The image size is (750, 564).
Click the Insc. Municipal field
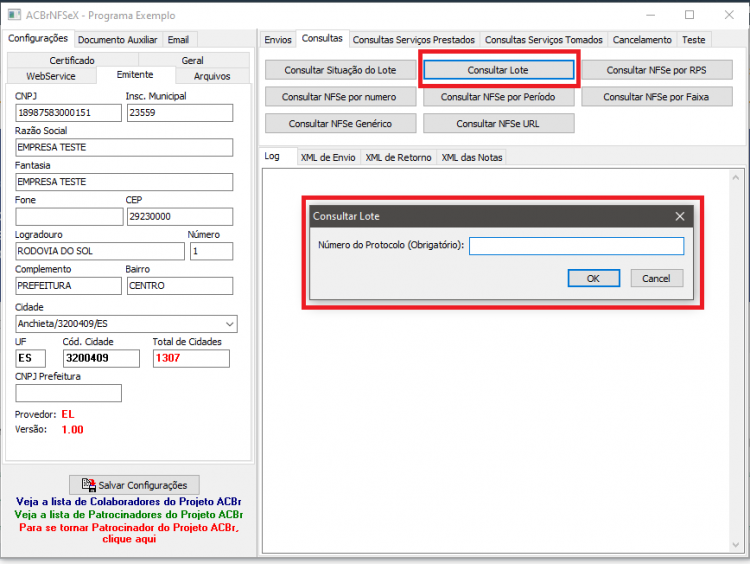click(x=180, y=113)
